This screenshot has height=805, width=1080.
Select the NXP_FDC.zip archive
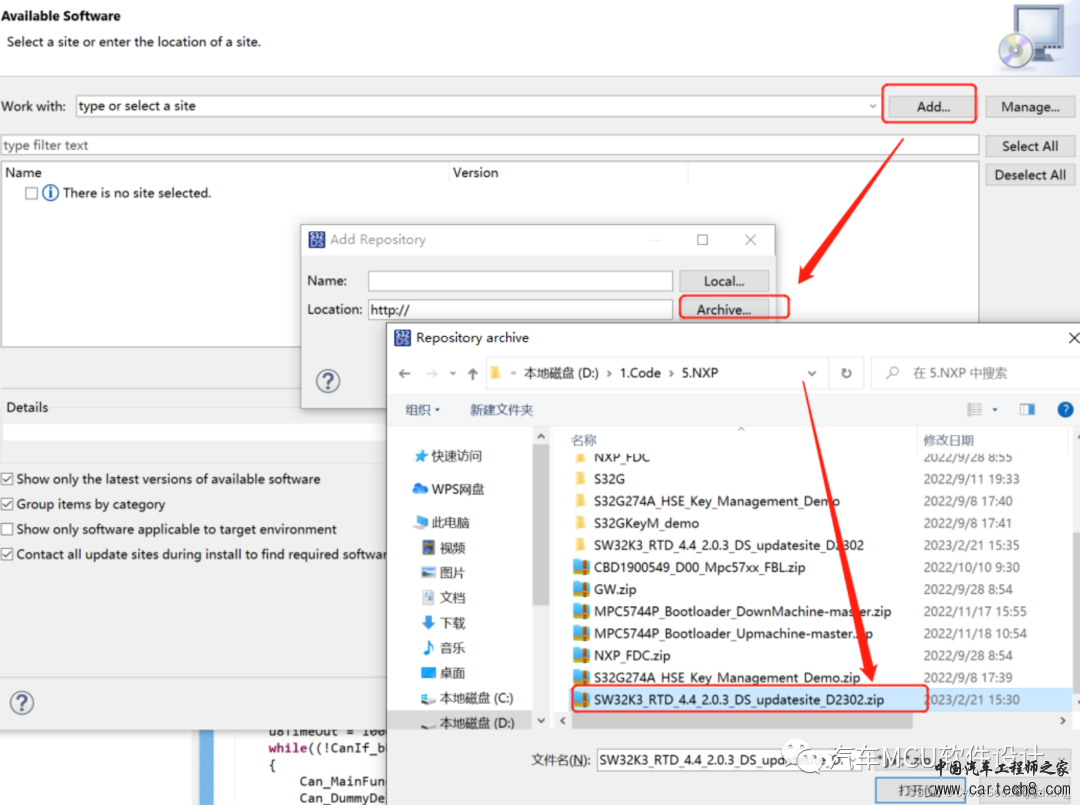pos(632,655)
